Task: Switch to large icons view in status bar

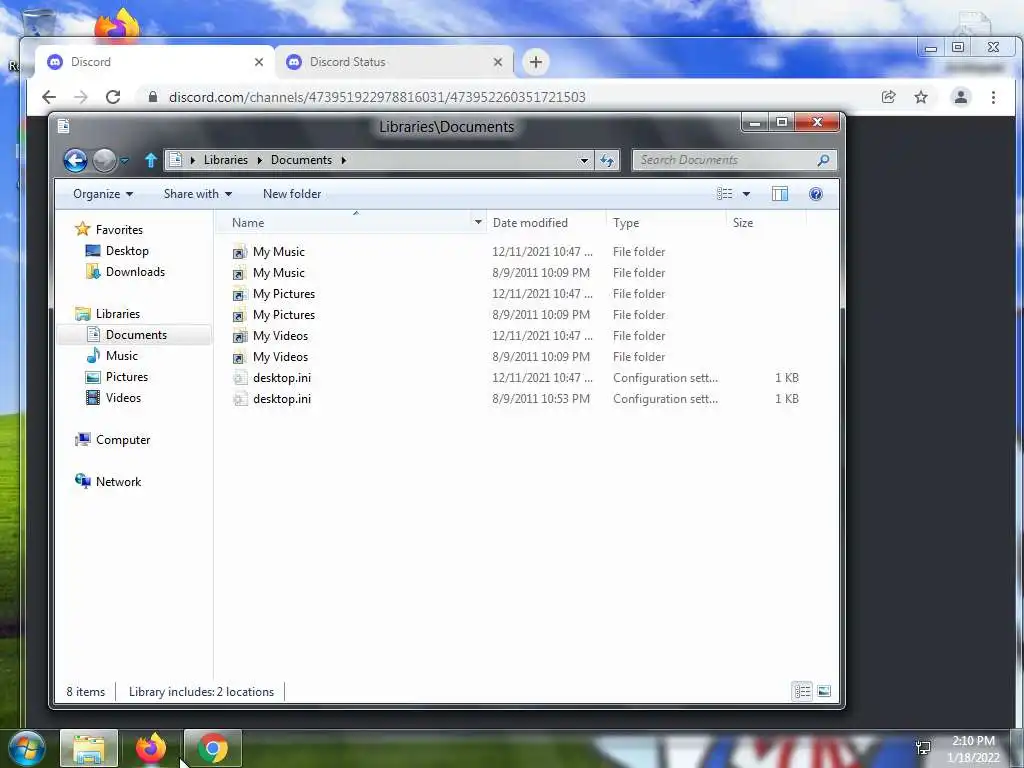Action: click(x=824, y=691)
